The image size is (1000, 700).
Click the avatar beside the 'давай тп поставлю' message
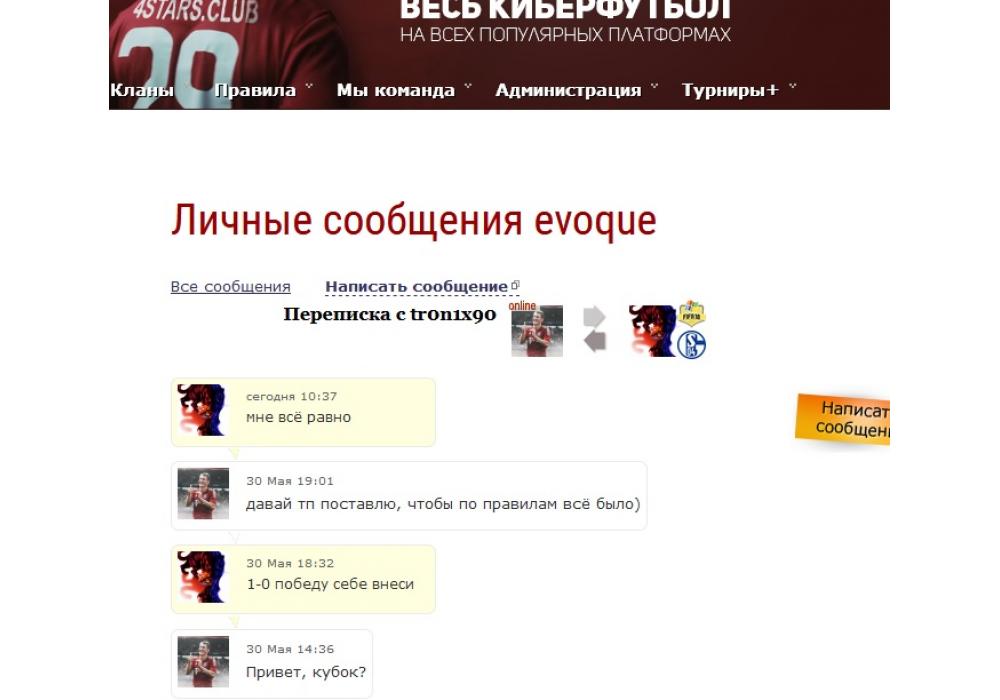(203, 493)
